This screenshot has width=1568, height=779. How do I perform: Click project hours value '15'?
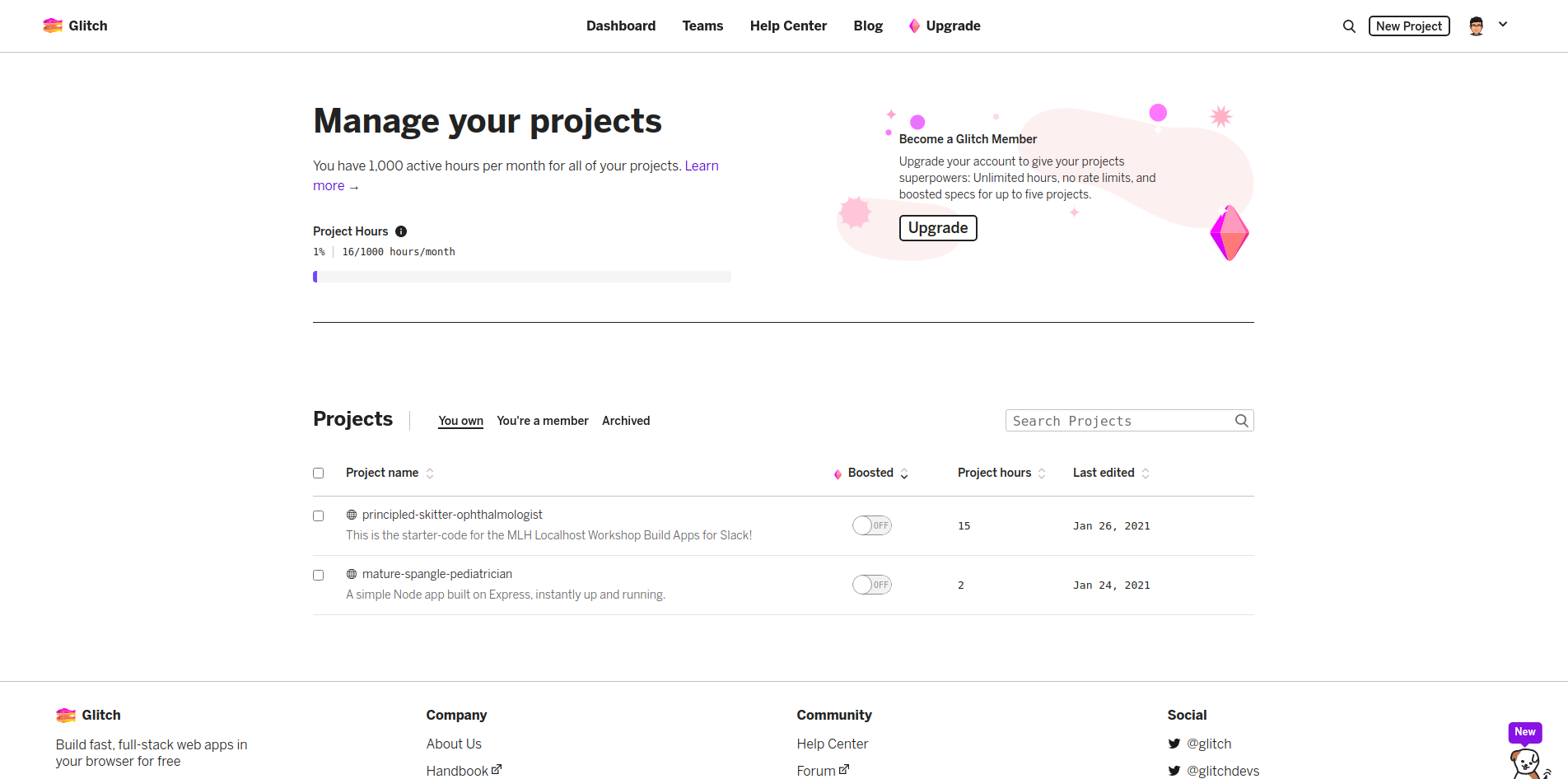[x=964, y=526]
